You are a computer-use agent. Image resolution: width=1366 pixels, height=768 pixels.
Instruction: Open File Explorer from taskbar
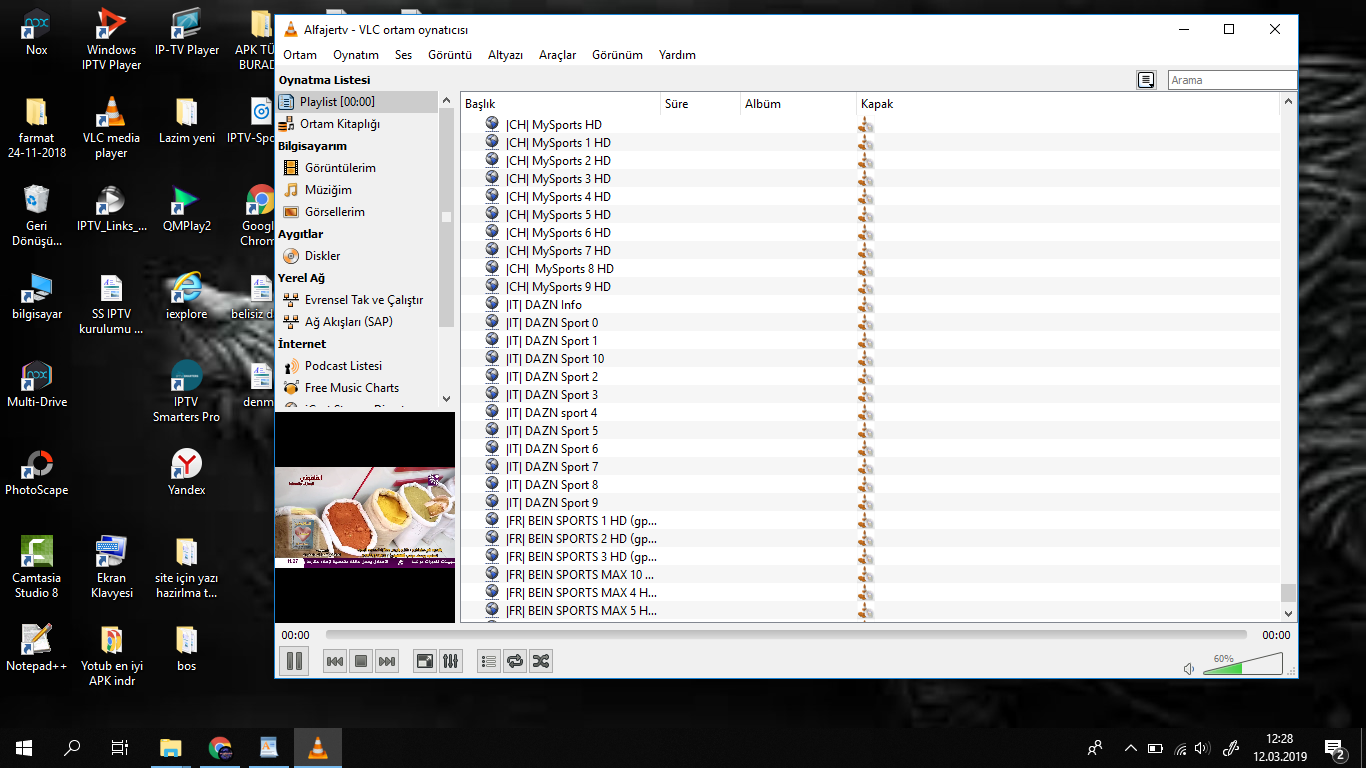pos(171,747)
